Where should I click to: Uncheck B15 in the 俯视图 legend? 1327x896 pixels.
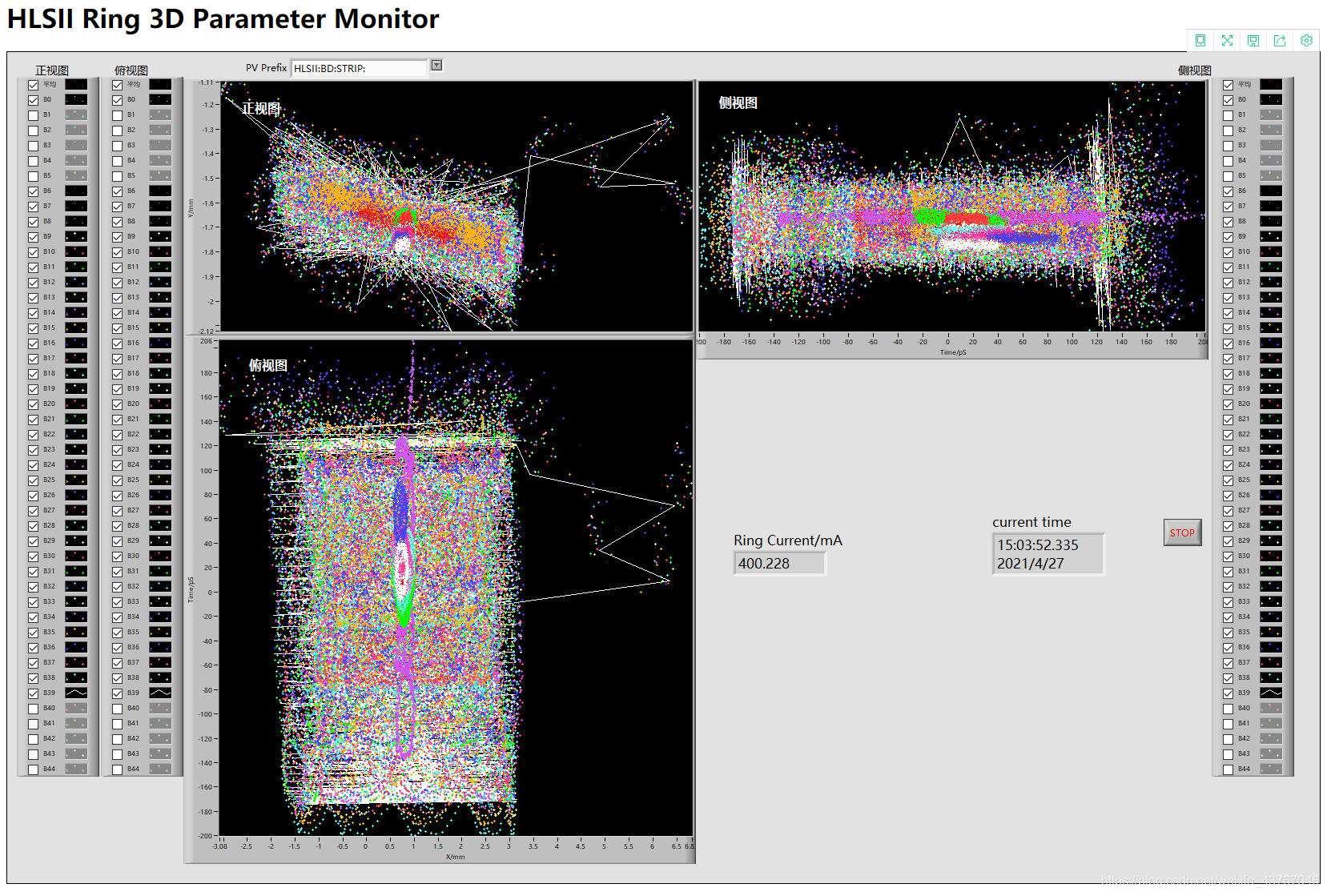(x=117, y=328)
